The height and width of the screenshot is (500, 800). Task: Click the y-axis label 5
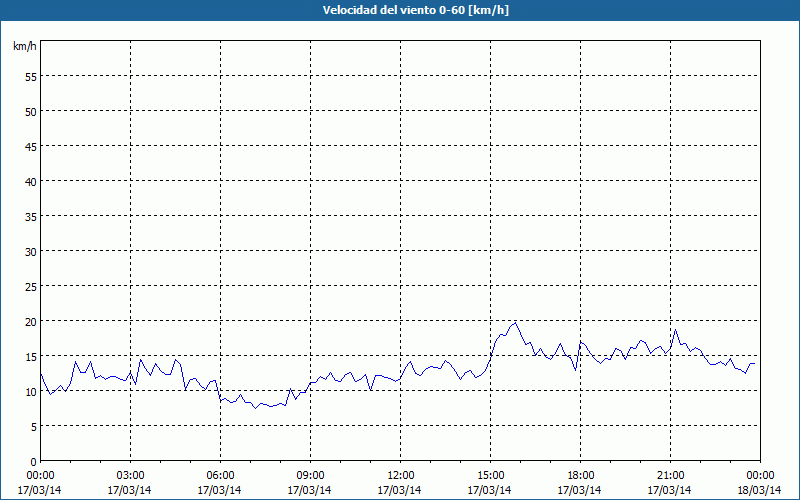[34, 427]
